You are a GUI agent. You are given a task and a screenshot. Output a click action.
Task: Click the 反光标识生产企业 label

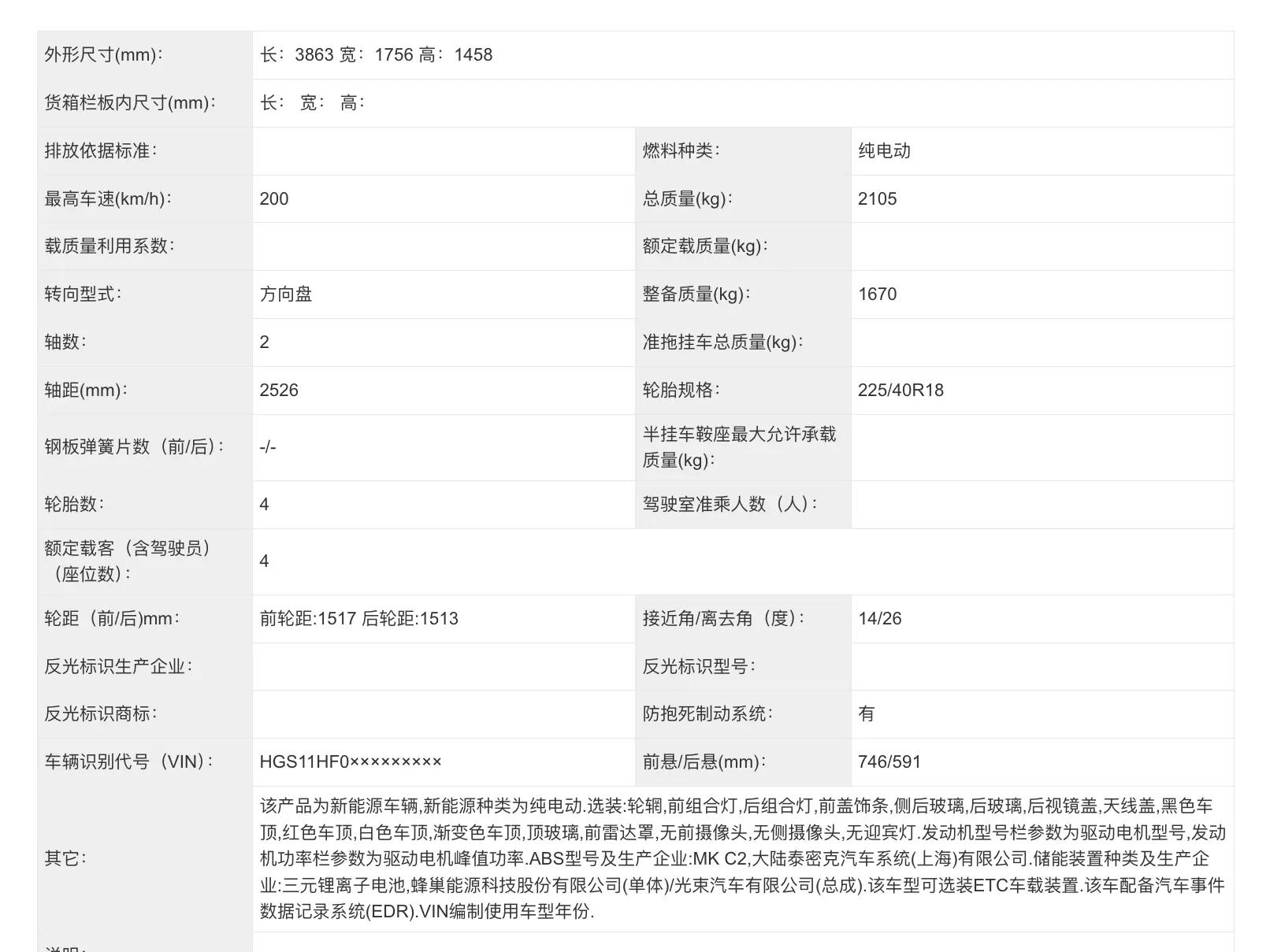[118, 667]
